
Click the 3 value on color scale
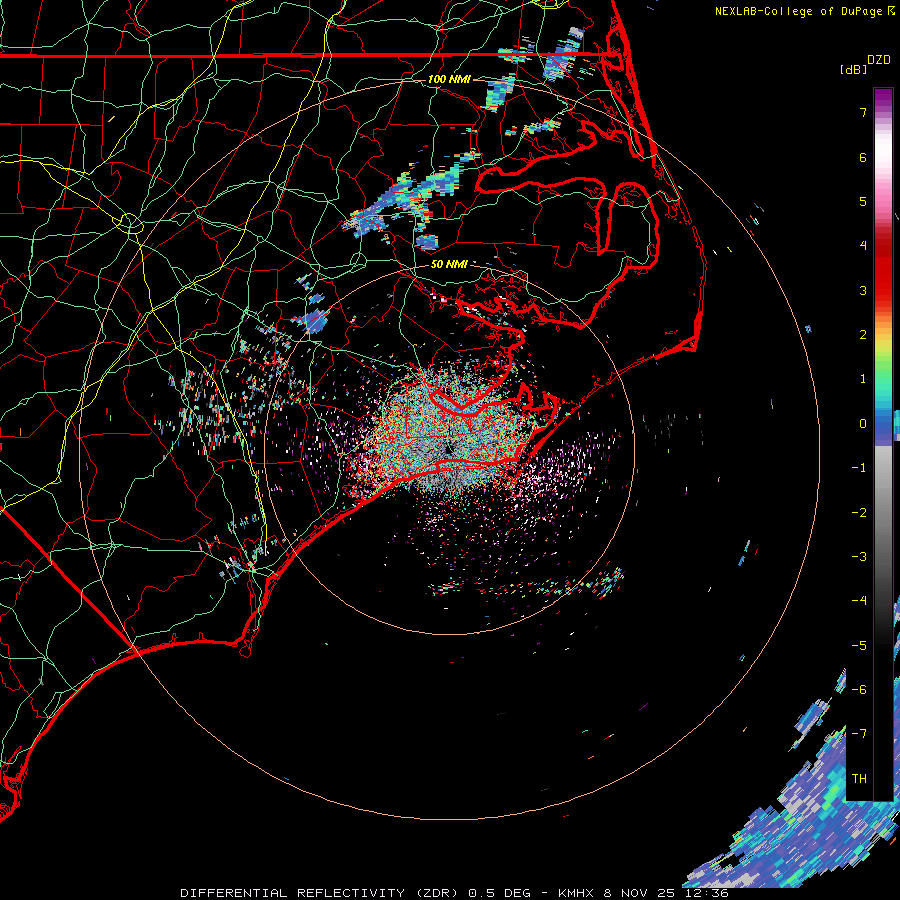(x=863, y=290)
